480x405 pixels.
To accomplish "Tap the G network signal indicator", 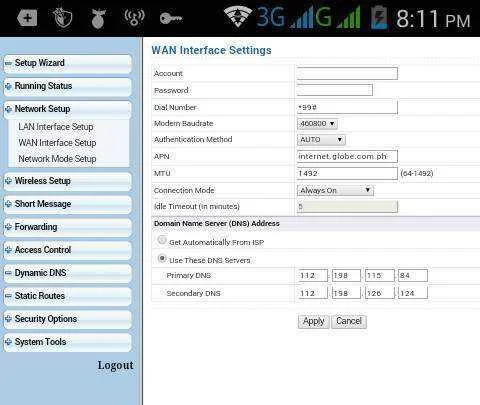I will [x=337, y=17].
